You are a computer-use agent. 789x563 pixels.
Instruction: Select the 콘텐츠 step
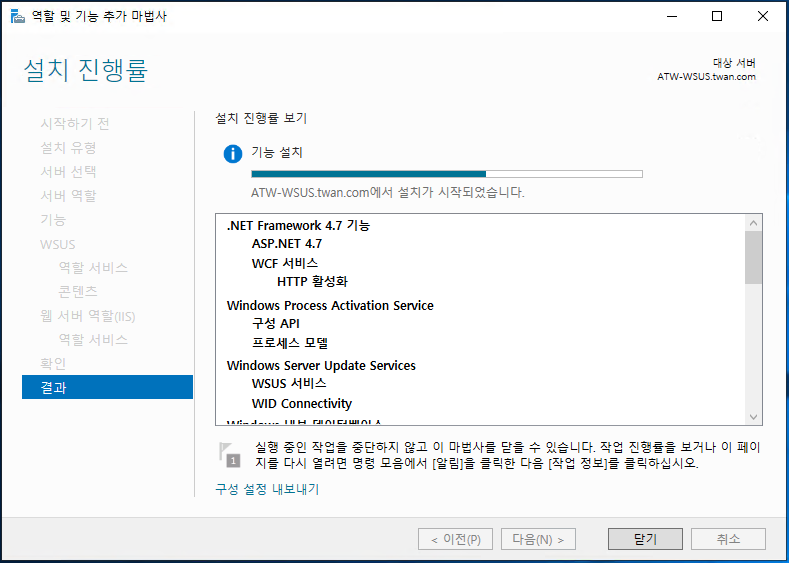[x=78, y=291]
